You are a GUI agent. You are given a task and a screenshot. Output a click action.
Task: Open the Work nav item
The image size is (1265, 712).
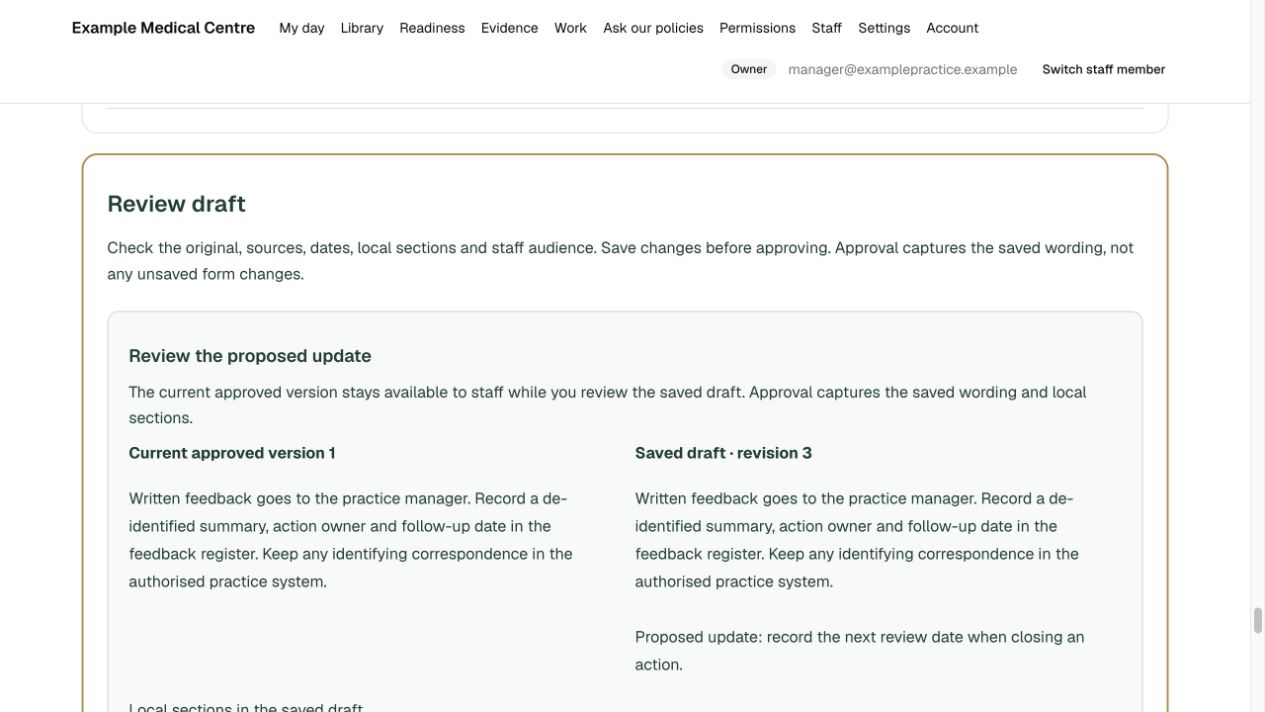(x=570, y=28)
